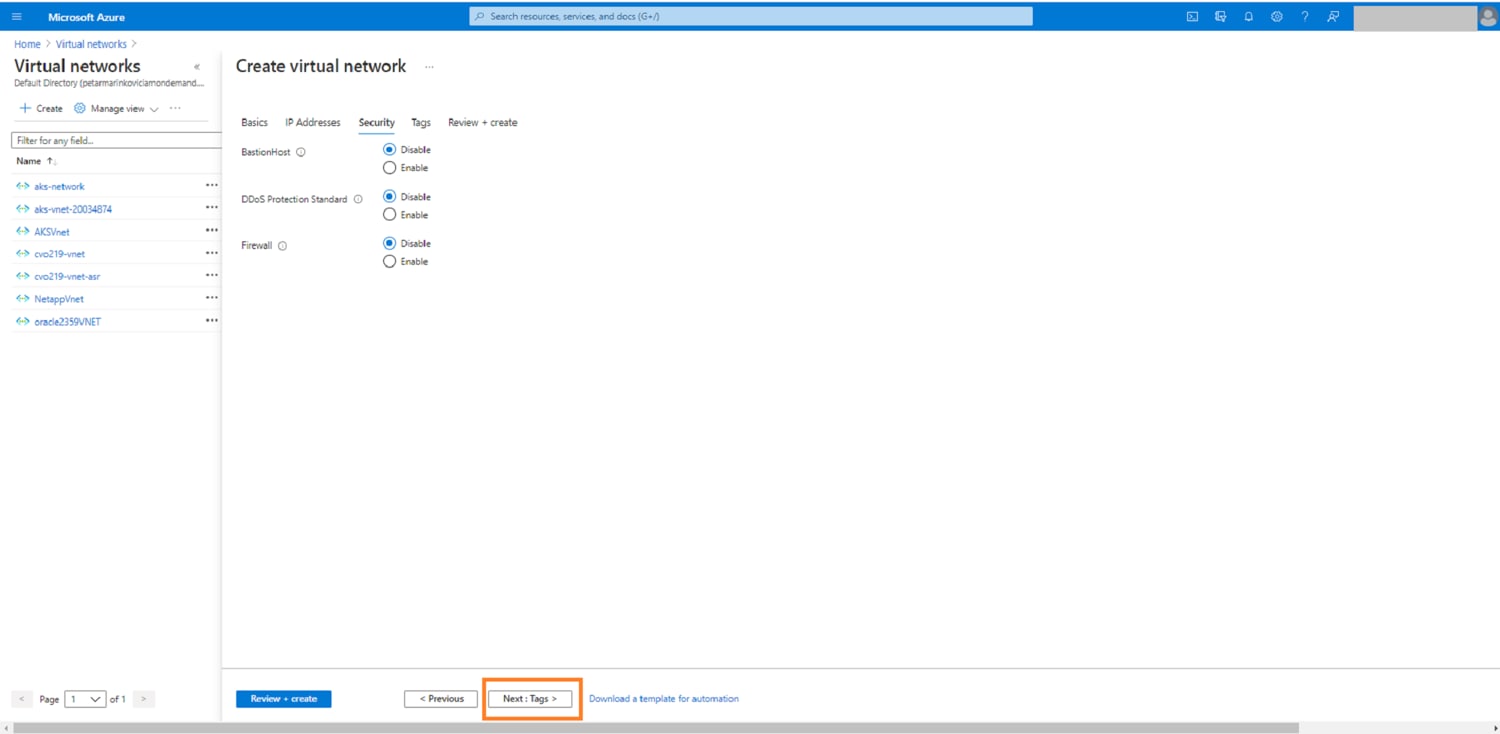Screen dimensions: 1500x734
Task: Download a template for automation link
Action: click(663, 699)
